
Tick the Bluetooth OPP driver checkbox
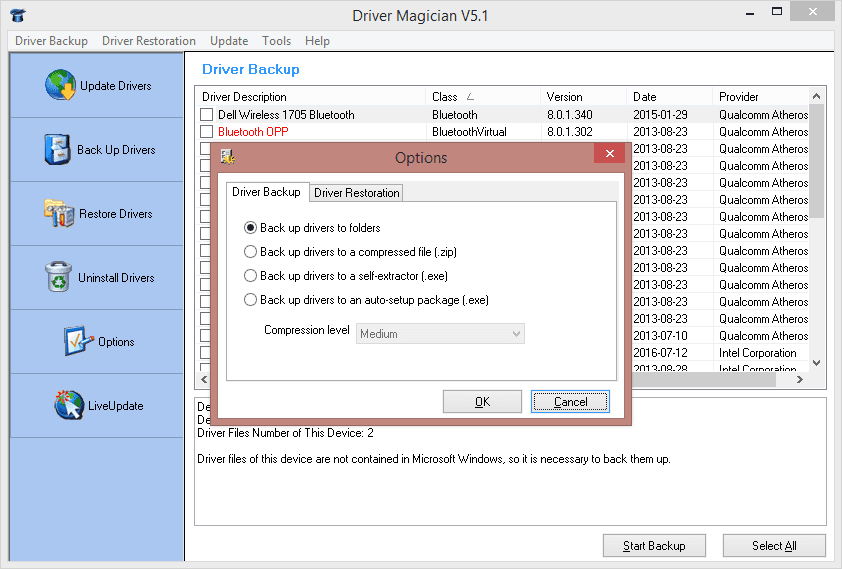[206, 132]
